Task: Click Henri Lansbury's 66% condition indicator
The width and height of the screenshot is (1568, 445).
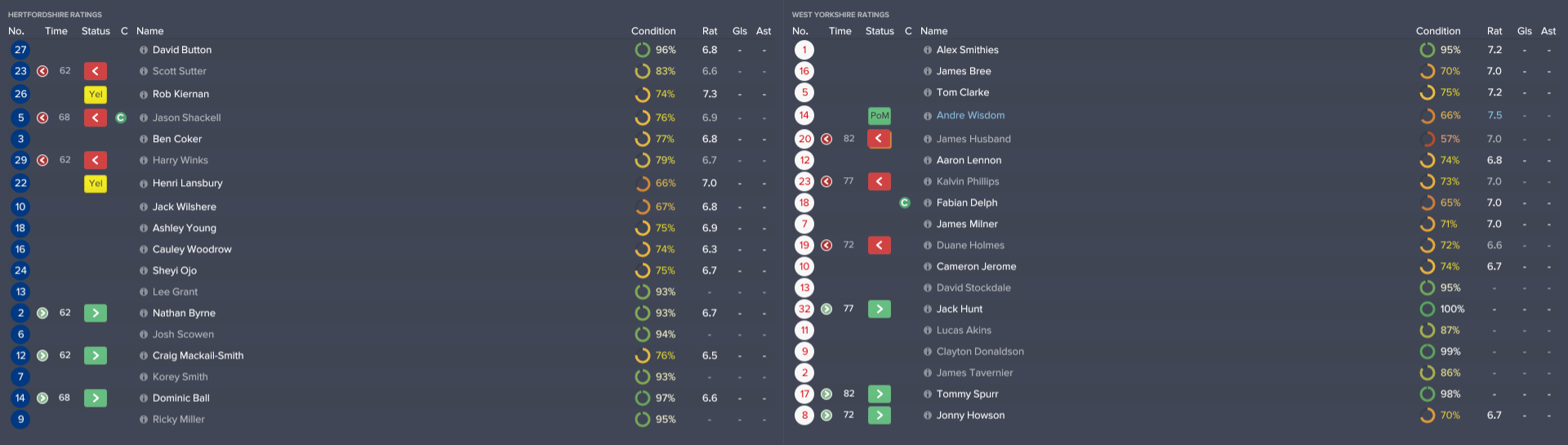Action: 643,184
